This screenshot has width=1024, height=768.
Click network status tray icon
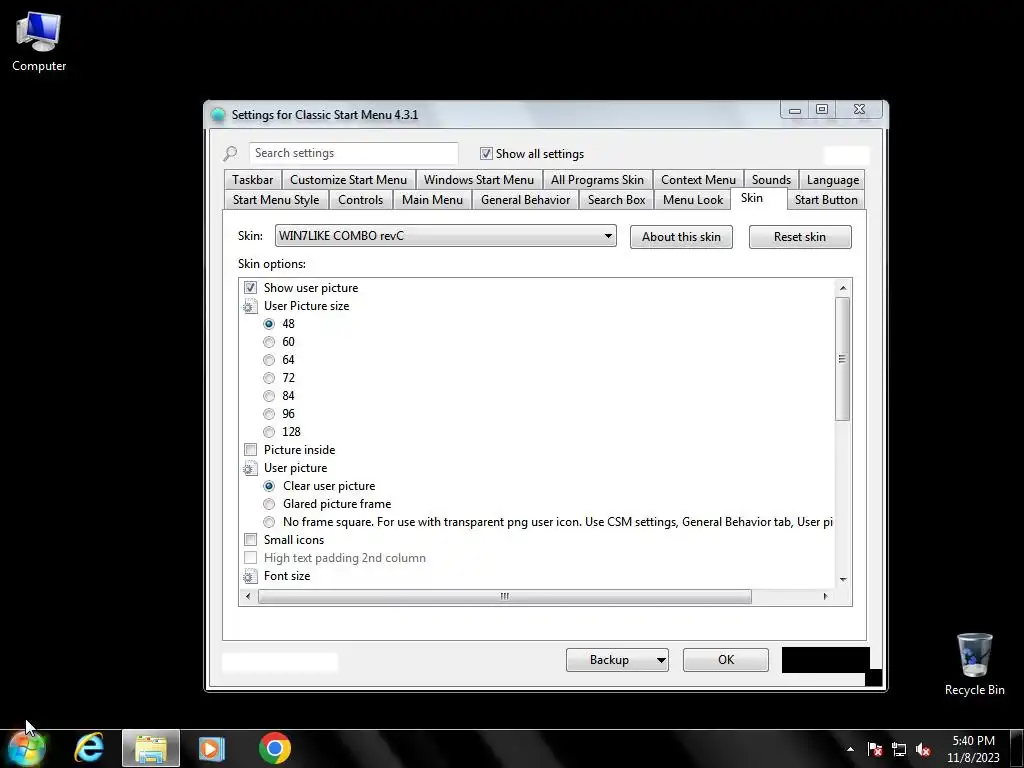(x=899, y=749)
